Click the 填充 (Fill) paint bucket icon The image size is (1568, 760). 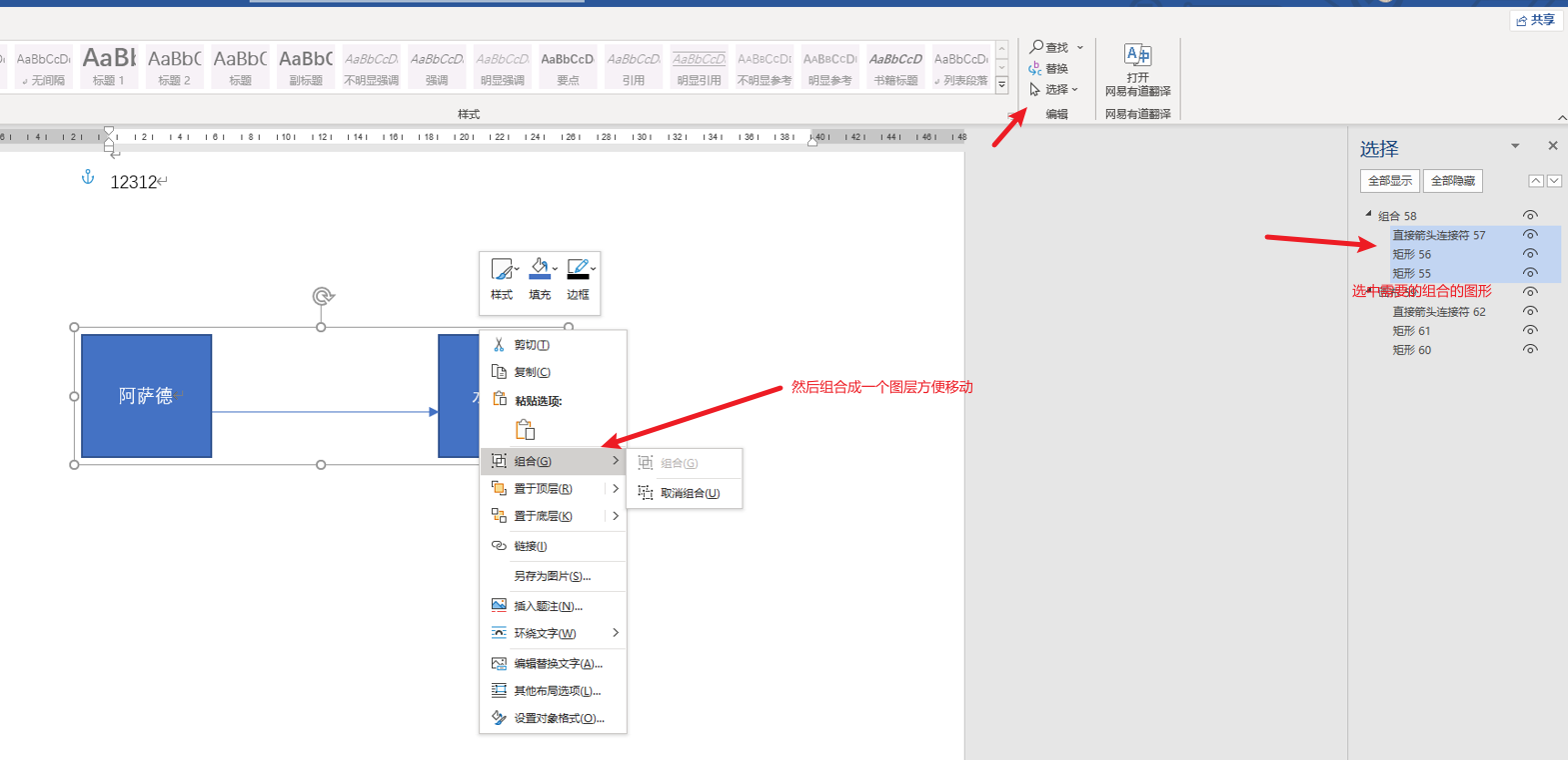[x=540, y=268]
